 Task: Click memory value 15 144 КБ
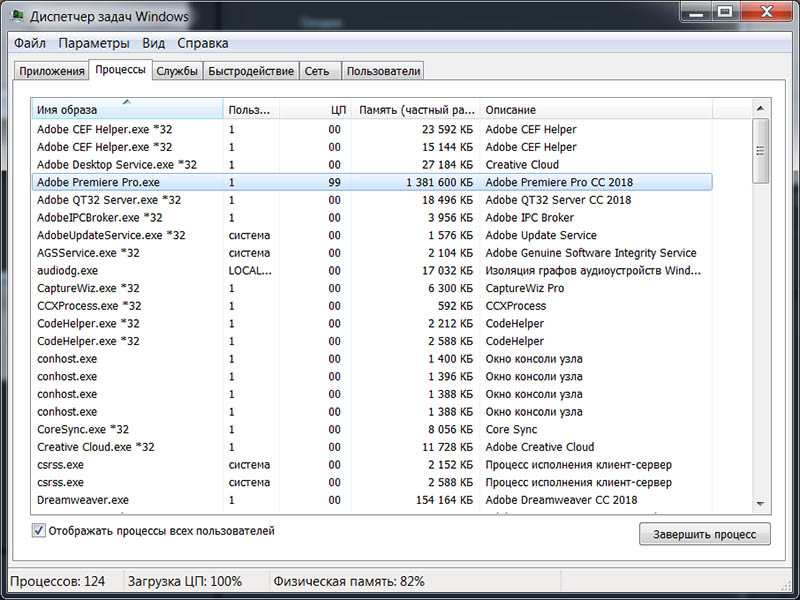pos(447,147)
